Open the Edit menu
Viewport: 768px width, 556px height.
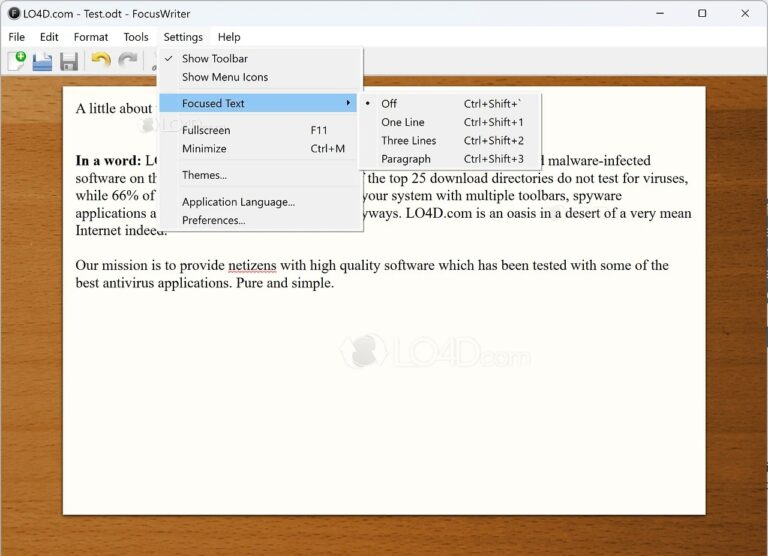coord(49,37)
